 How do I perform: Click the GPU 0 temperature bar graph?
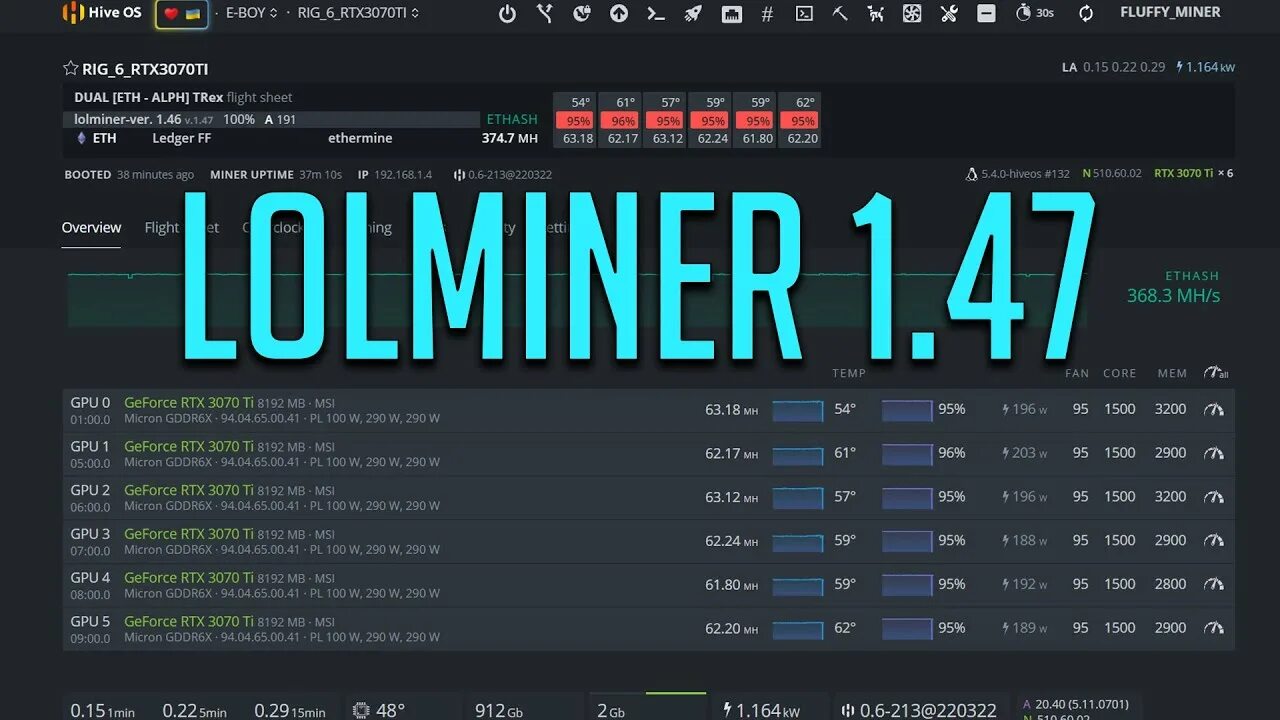pyautogui.click(x=798, y=410)
